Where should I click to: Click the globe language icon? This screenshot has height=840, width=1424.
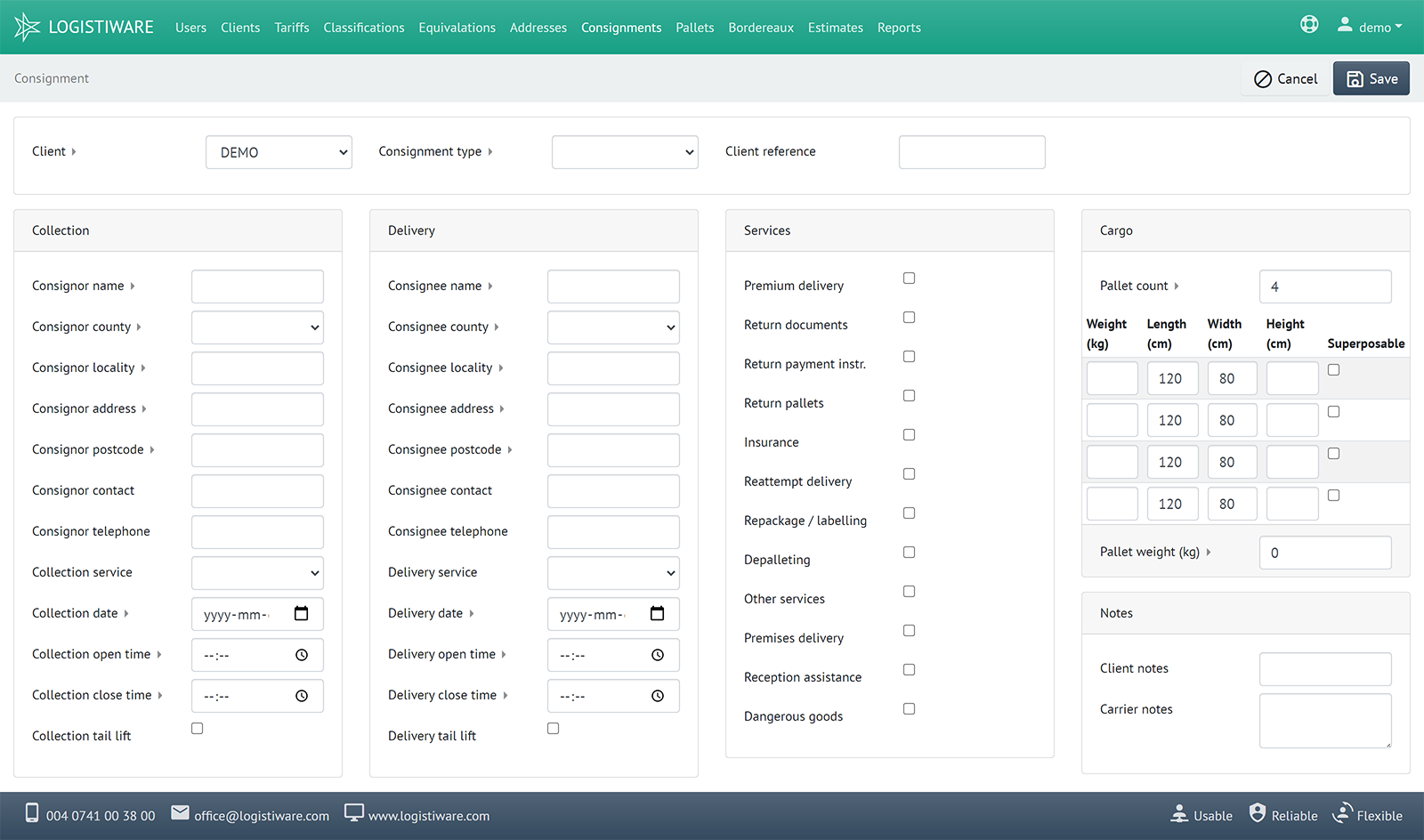(1308, 25)
